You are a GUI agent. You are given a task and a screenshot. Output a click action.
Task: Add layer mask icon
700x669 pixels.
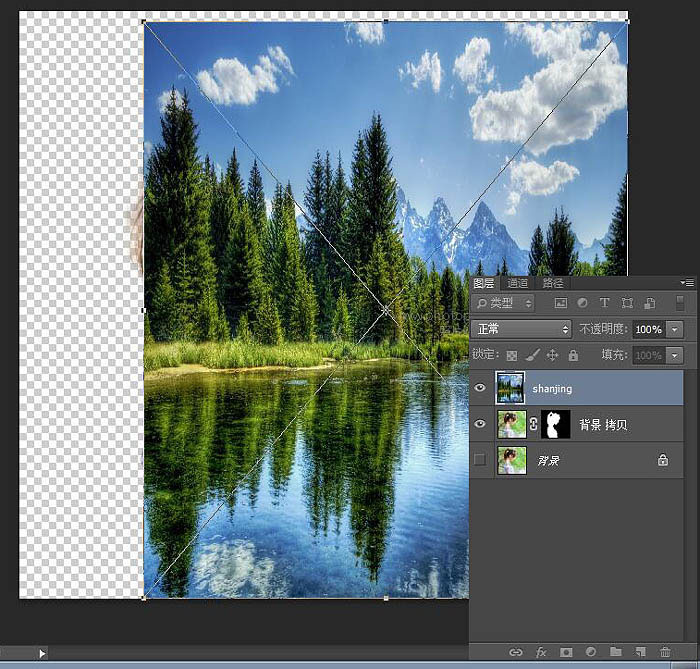(566, 652)
